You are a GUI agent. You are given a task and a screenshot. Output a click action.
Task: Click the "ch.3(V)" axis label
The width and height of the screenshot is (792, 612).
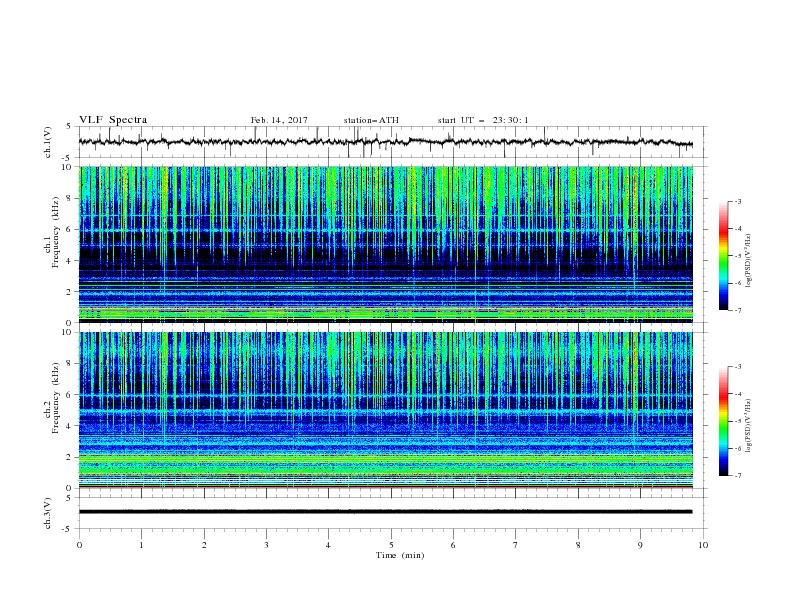(48, 513)
